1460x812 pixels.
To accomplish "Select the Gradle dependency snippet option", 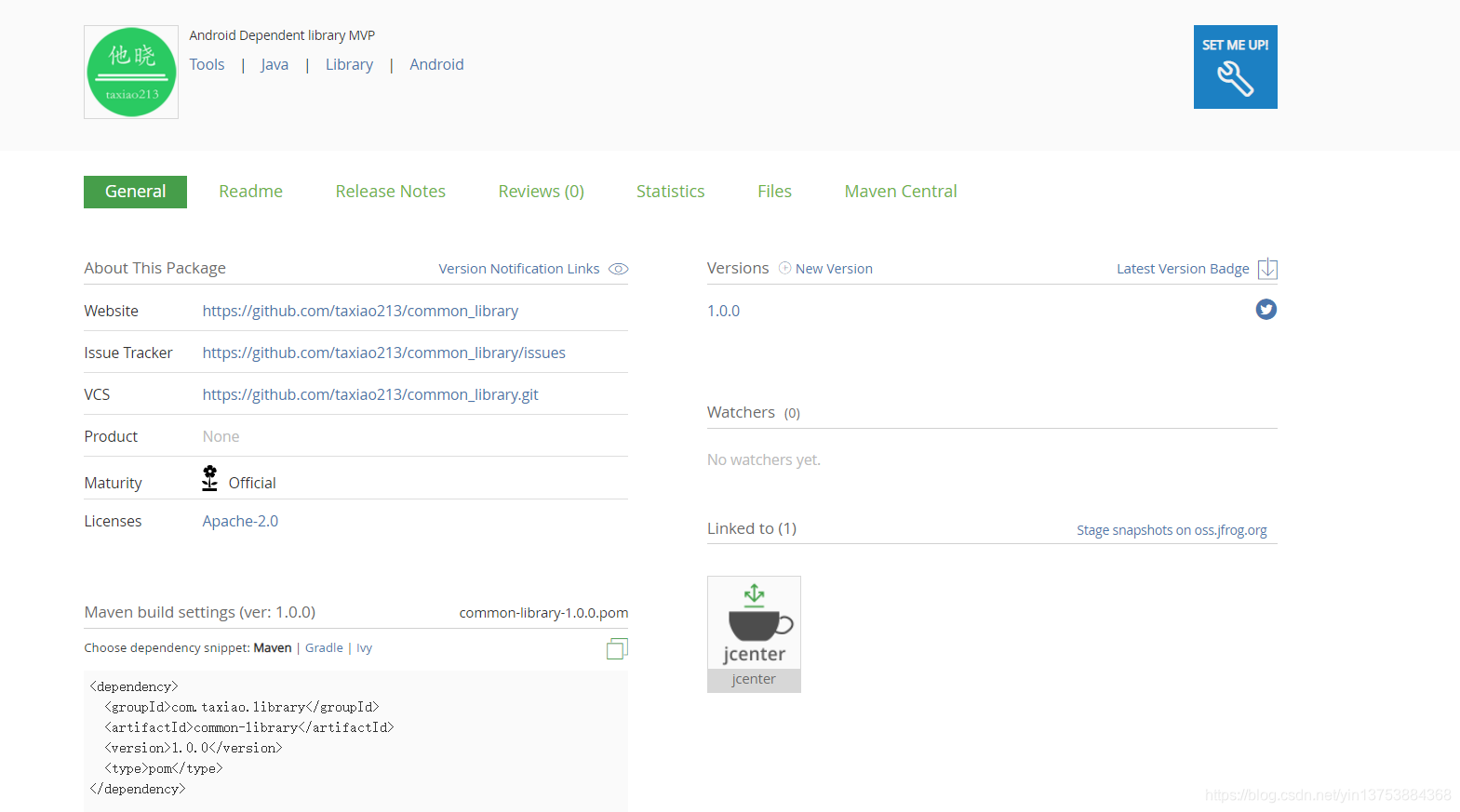I will tap(324, 648).
